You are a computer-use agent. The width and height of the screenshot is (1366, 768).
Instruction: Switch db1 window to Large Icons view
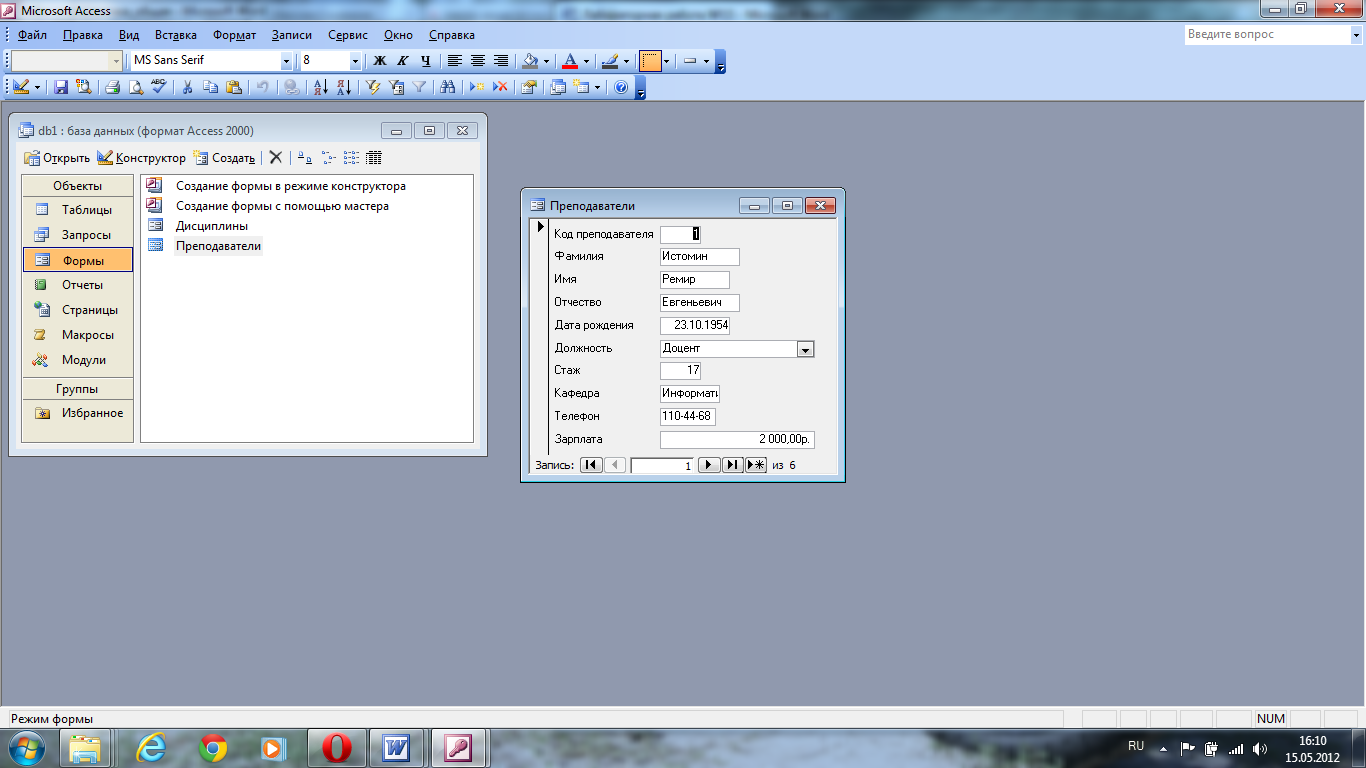pos(305,157)
